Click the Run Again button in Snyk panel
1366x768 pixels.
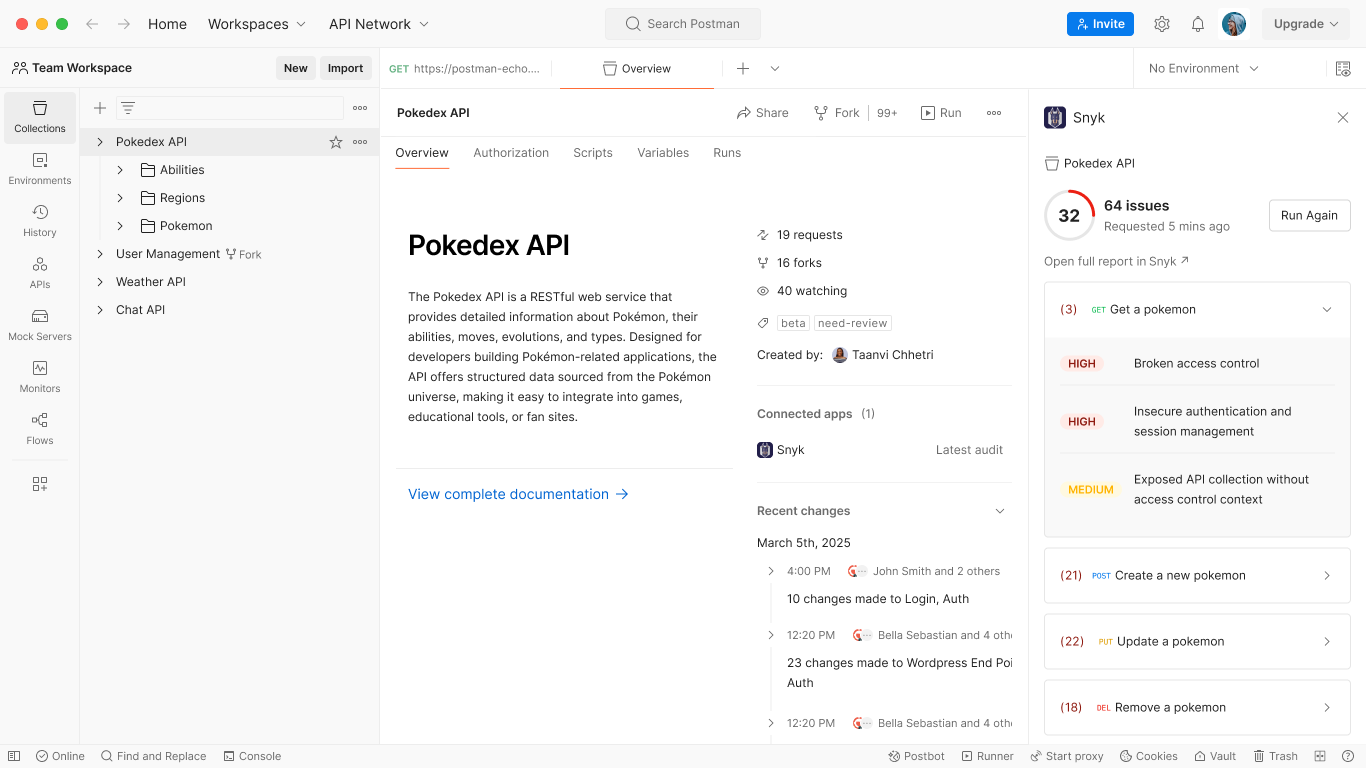[1309, 215]
